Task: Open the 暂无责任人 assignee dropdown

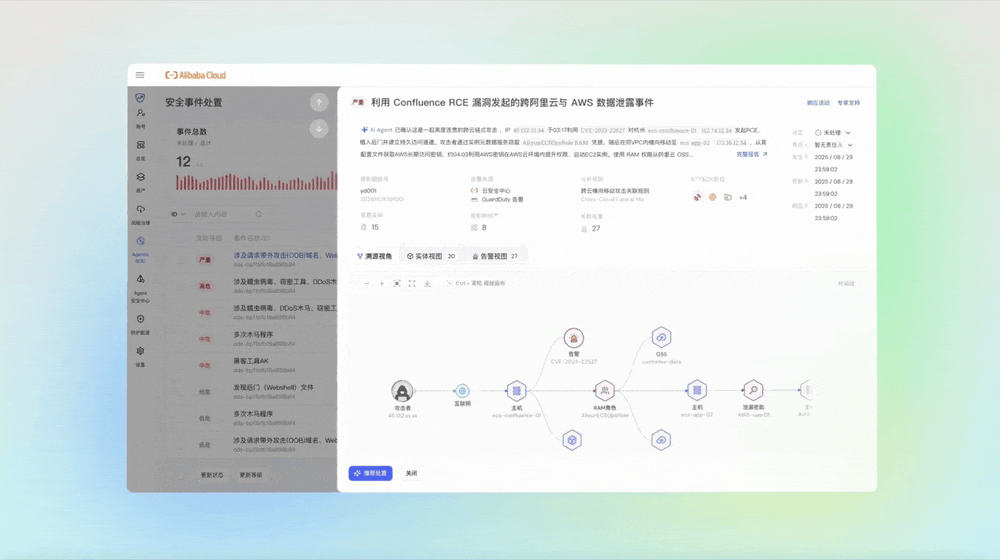Action: tap(834, 145)
